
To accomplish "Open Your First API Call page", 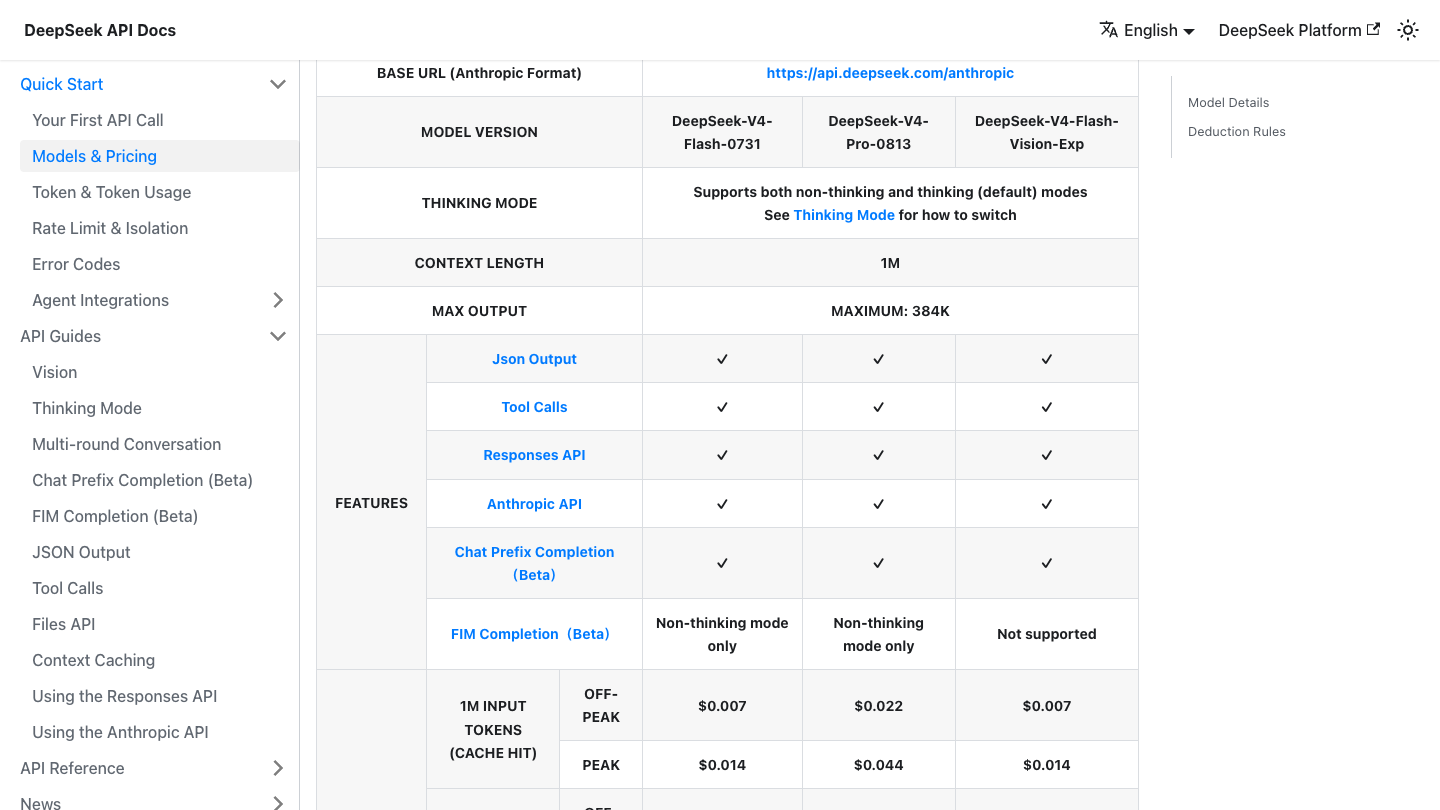I will point(98,120).
